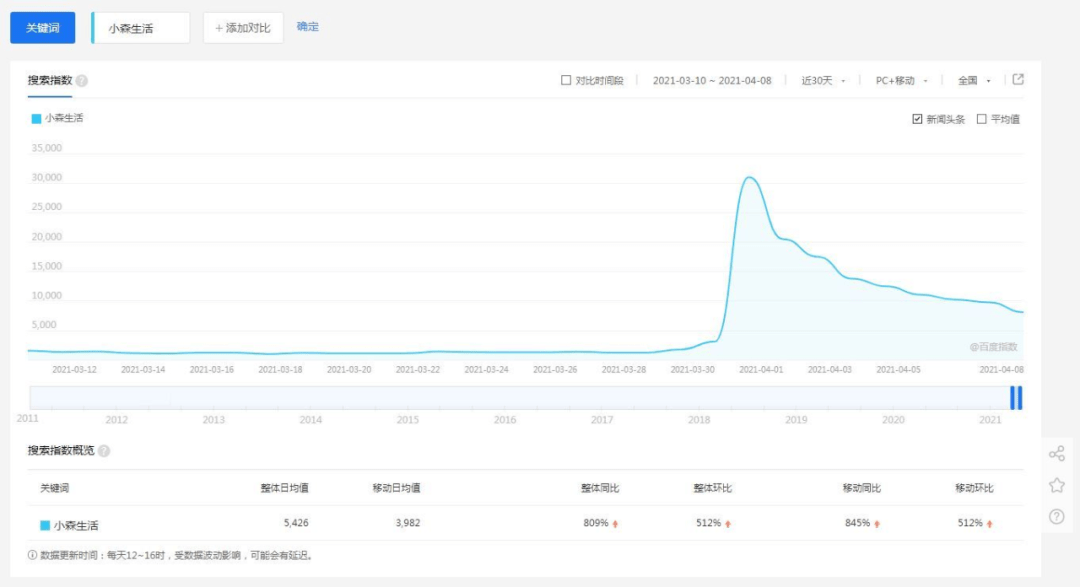
Task: Click the 添加对比 button
Action: click(243, 28)
